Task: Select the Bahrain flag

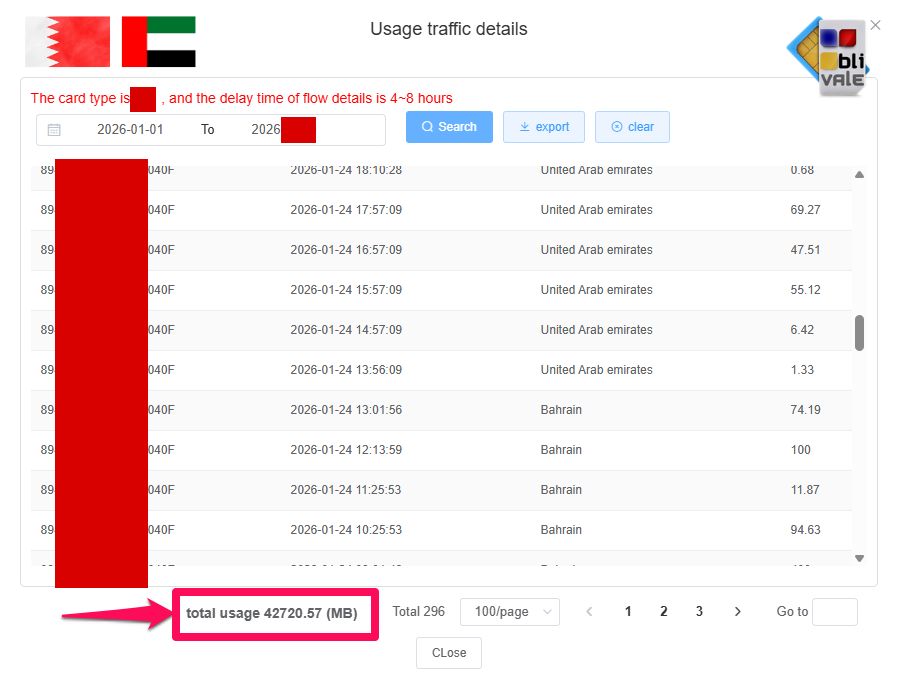Action: point(66,41)
